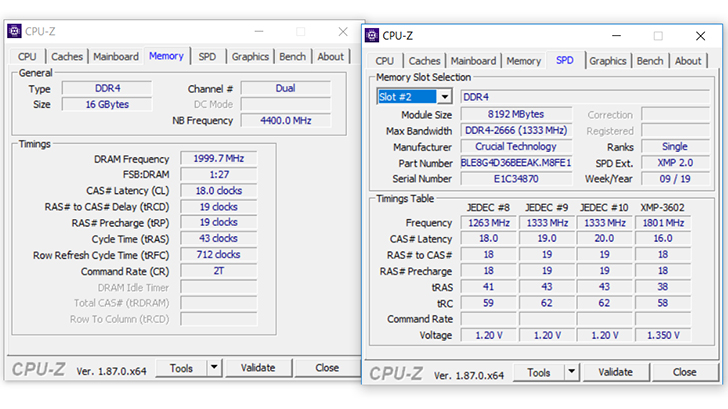Click JEDEC #8 frequency cell 1263 MHz
The width and height of the screenshot is (728, 409).
[x=489, y=223]
